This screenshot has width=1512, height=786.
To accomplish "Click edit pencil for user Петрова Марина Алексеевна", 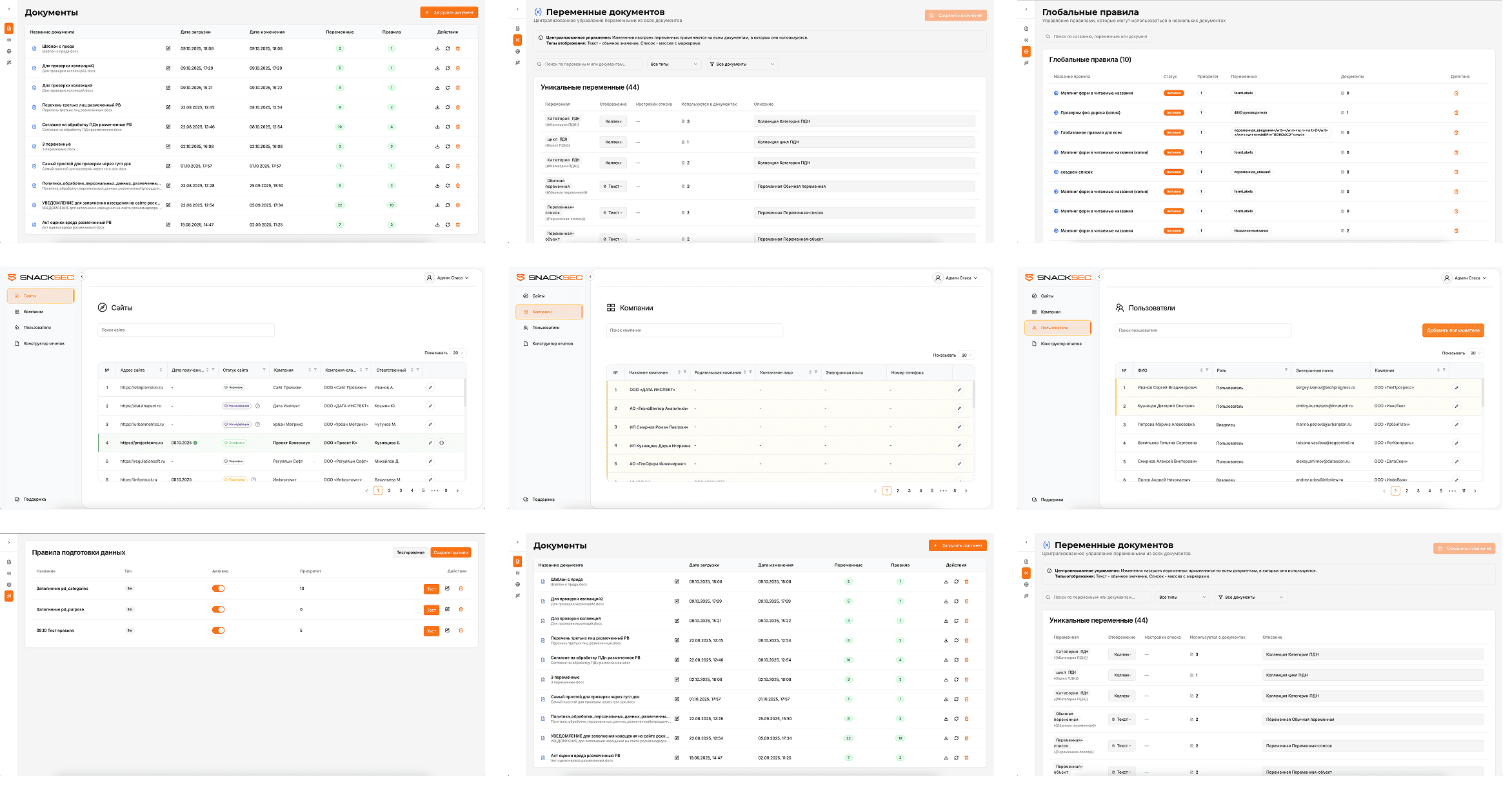I will [1456, 425].
